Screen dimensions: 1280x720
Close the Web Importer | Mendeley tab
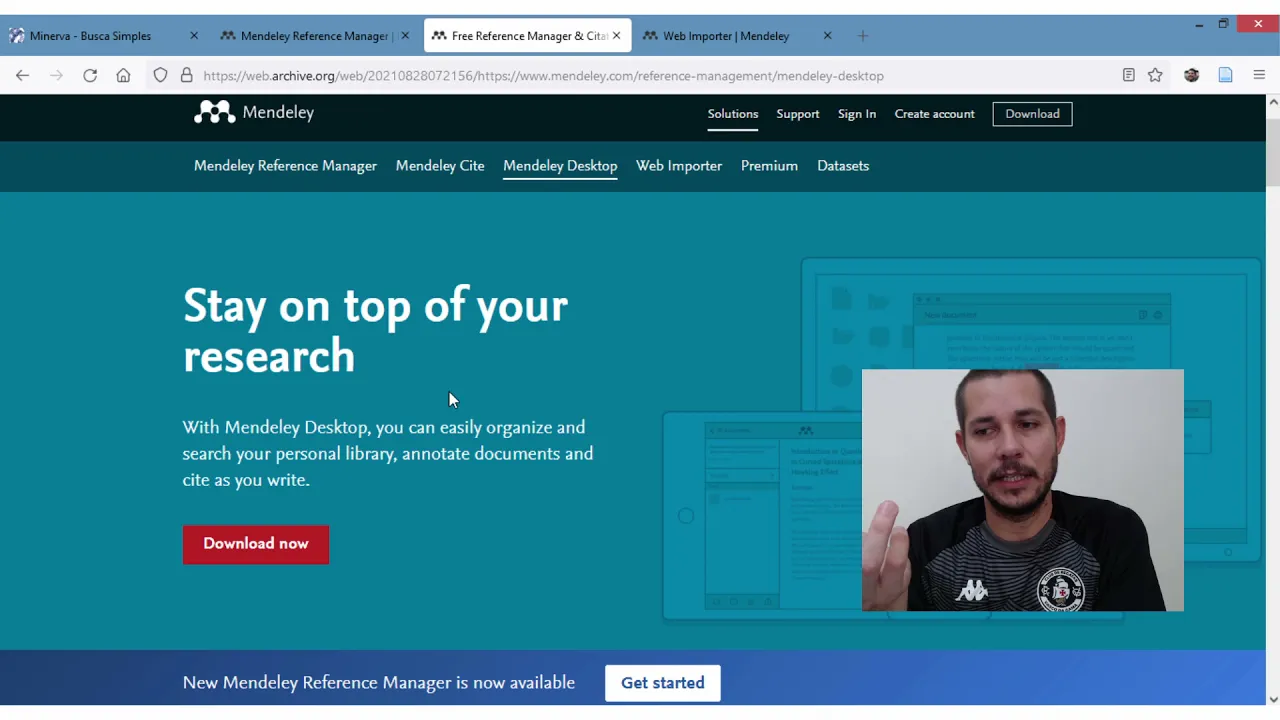(x=827, y=36)
